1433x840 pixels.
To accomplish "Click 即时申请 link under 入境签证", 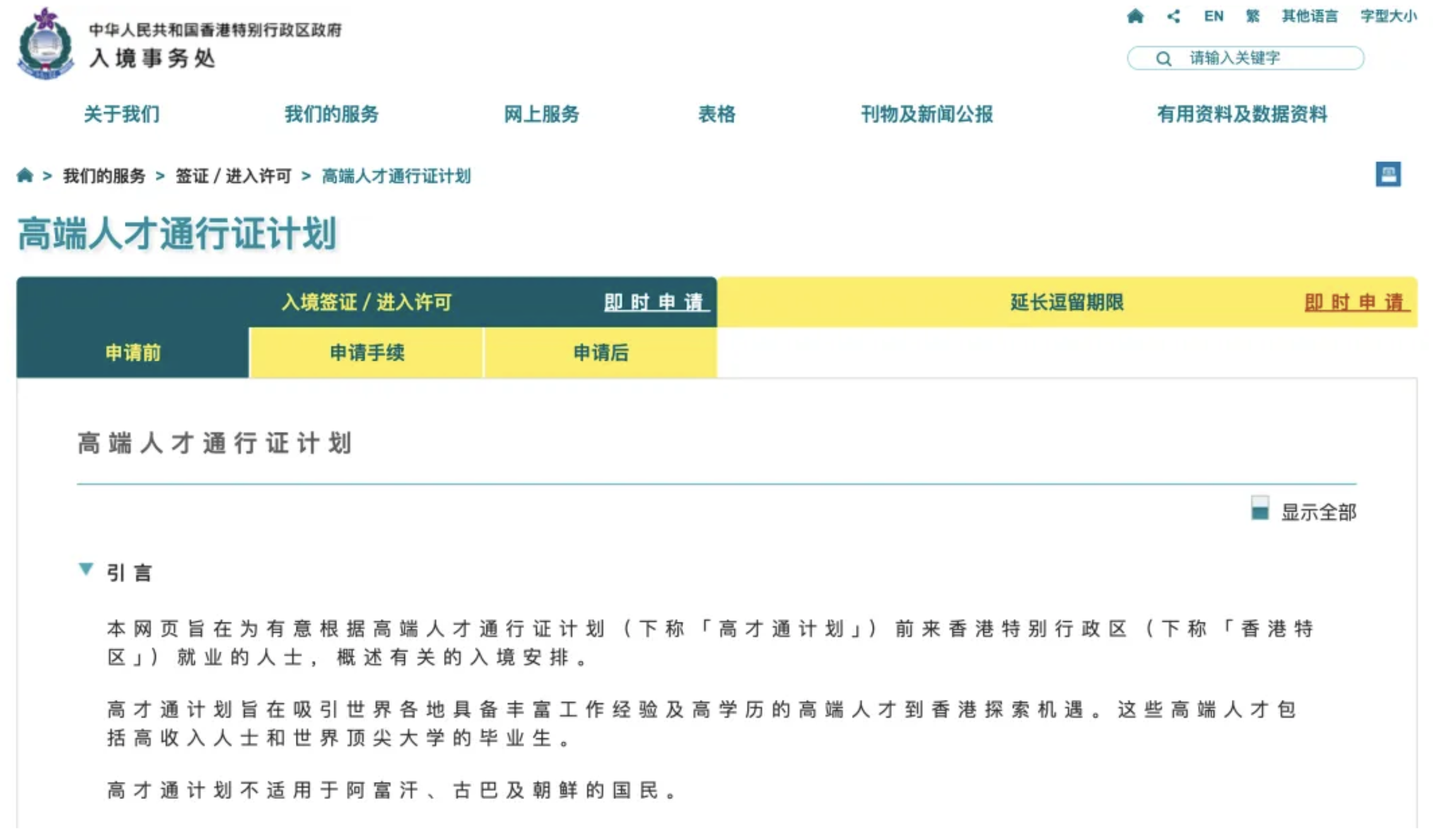I will [656, 302].
